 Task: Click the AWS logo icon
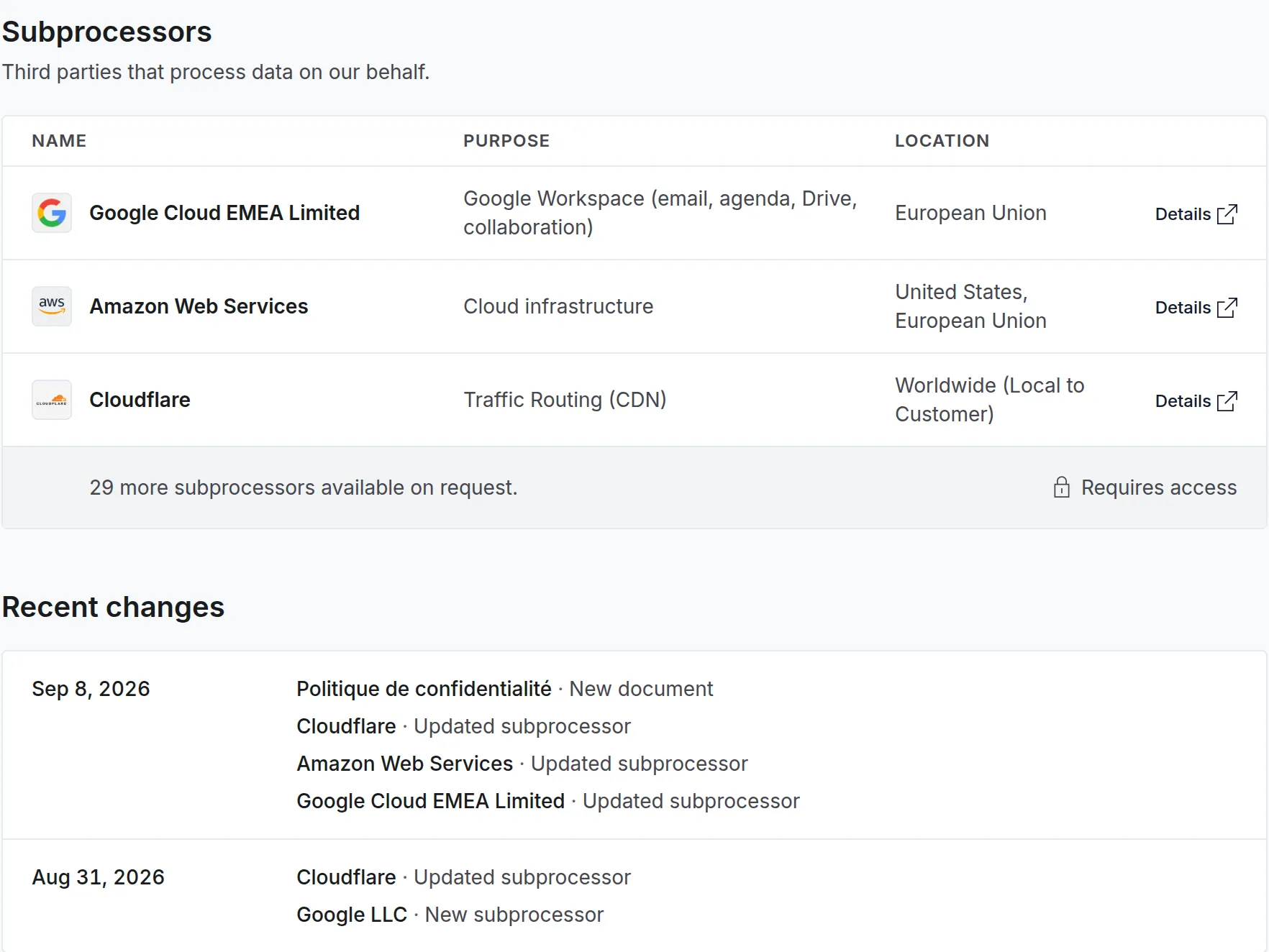tap(52, 306)
